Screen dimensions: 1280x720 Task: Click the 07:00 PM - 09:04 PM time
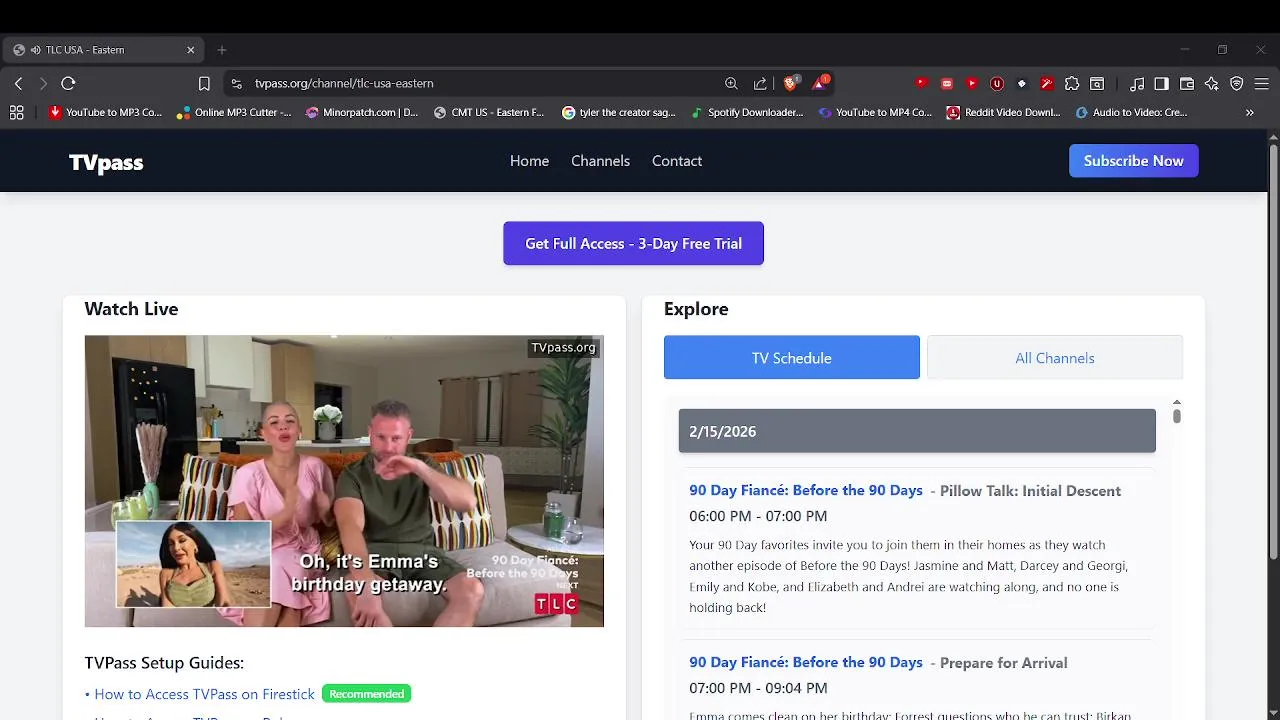click(758, 688)
